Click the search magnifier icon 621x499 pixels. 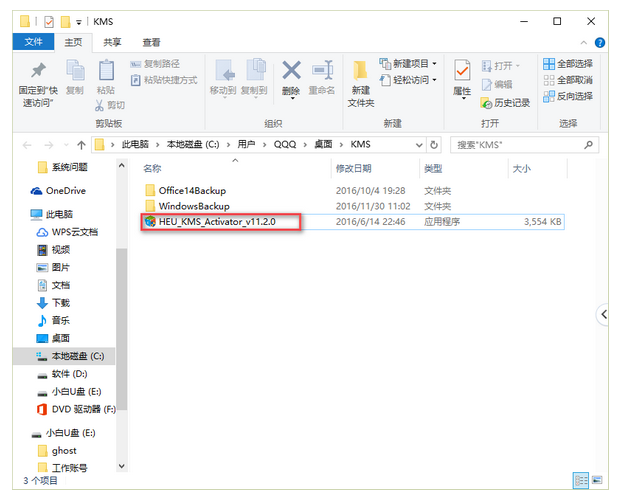click(x=588, y=145)
